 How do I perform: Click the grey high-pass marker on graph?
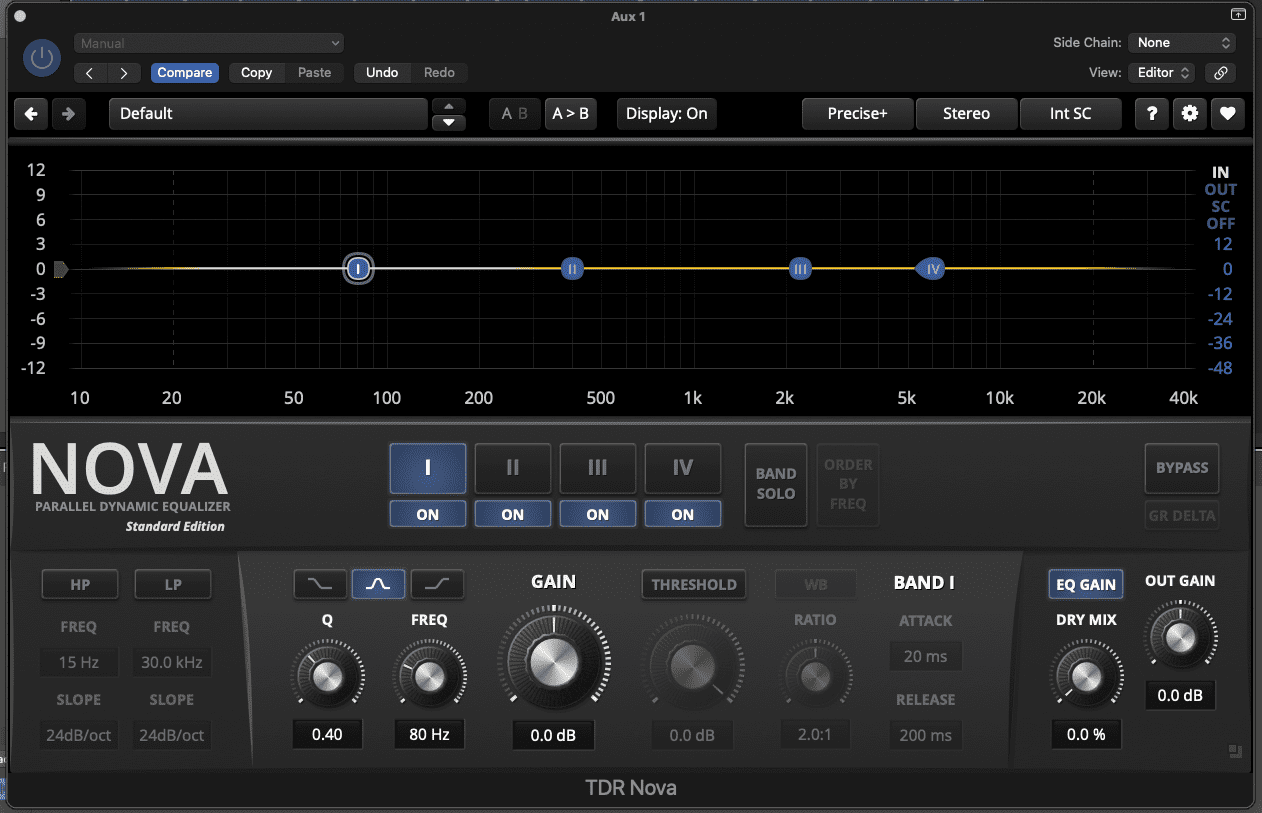[x=60, y=269]
